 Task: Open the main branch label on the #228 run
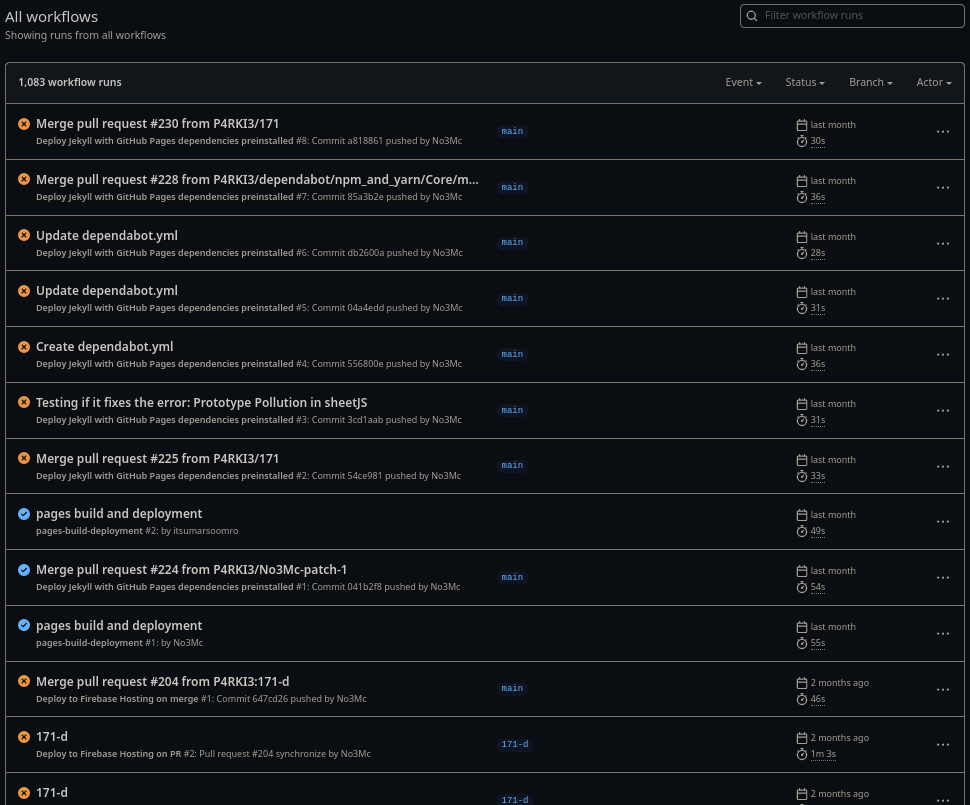[512, 187]
